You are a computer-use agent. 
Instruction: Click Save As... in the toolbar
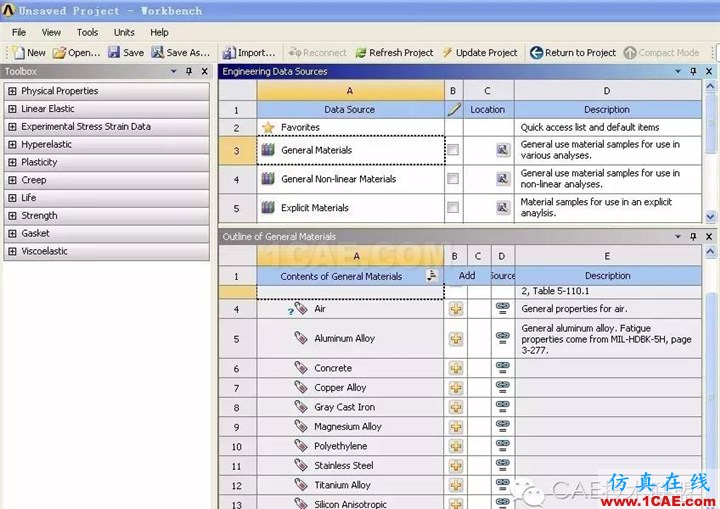click(x=181, y=53)
